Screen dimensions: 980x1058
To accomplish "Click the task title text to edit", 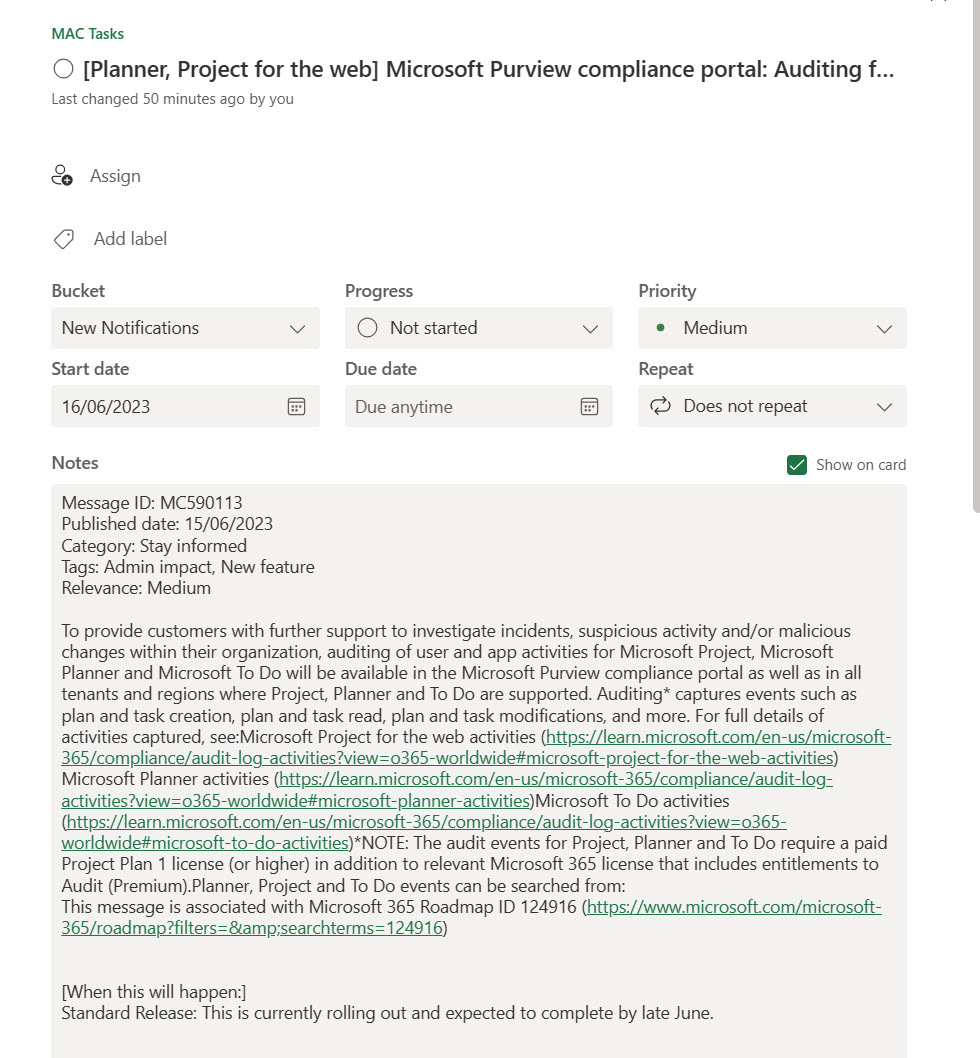I will tap(488, 69).
